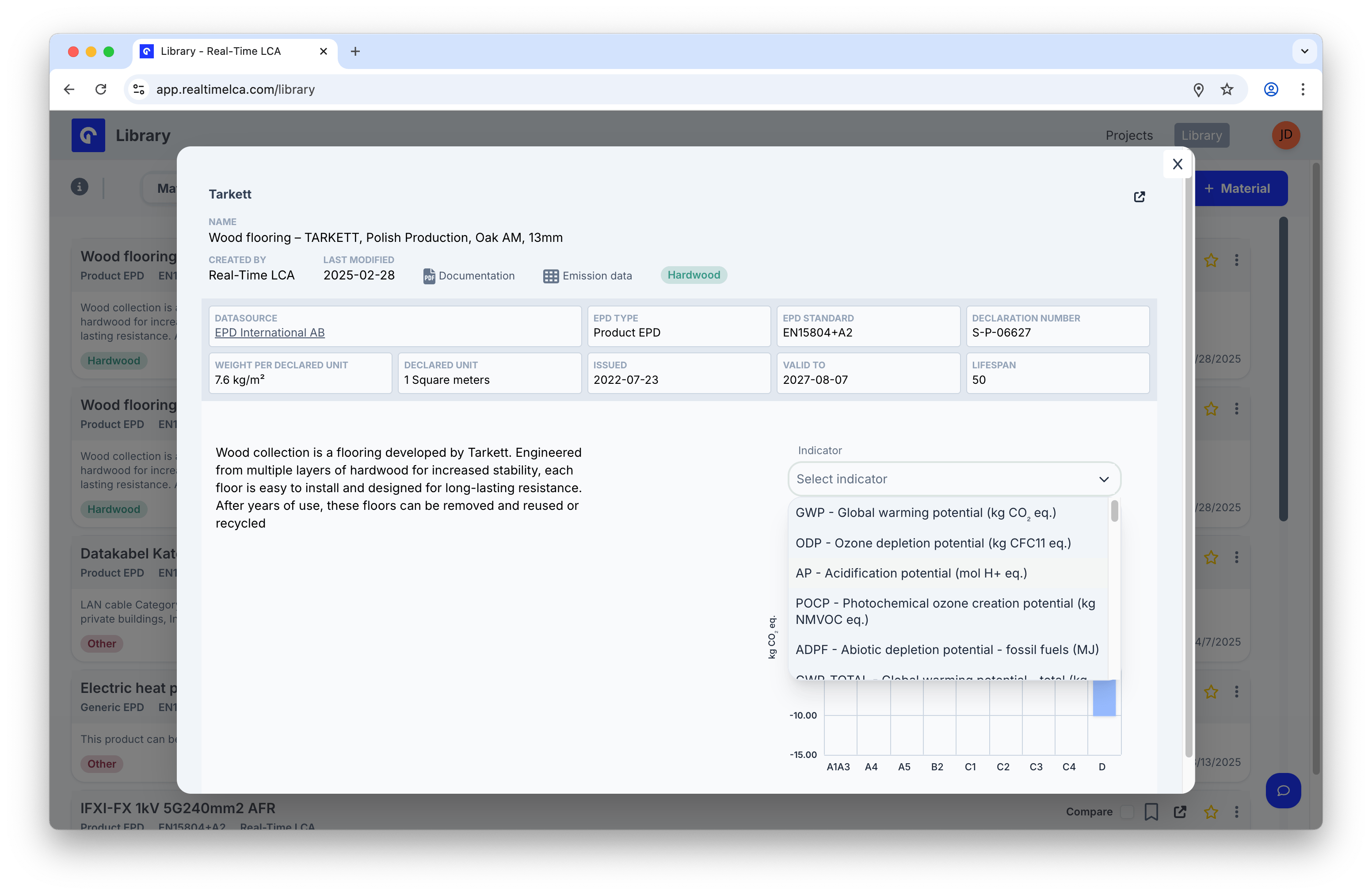Bookmark the IFXI-FX 1kV card
Screen dimensions: 1372x895
[x=1151, y=812]
